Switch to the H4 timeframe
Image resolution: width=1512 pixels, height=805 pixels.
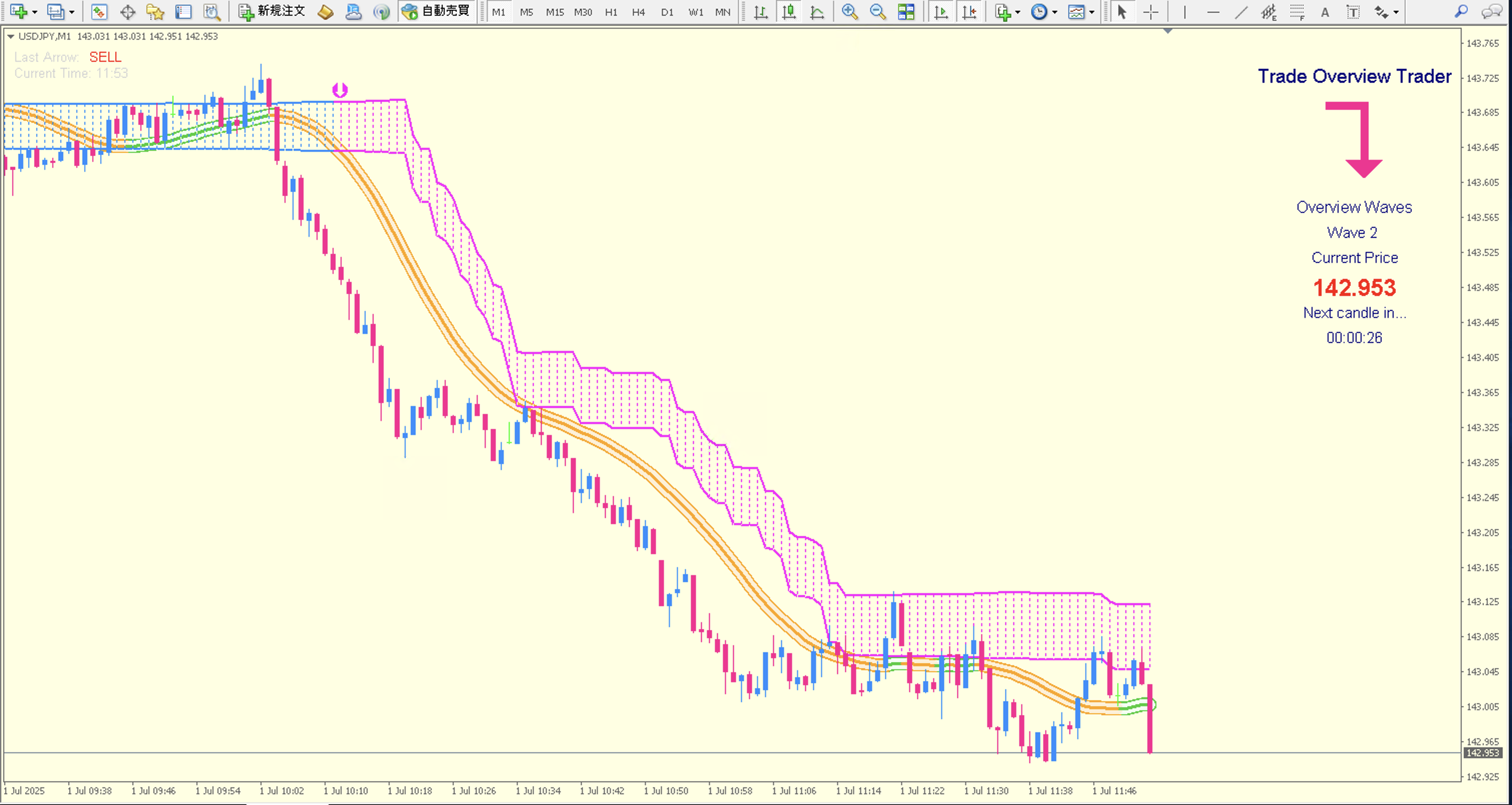tap(638, 12)
